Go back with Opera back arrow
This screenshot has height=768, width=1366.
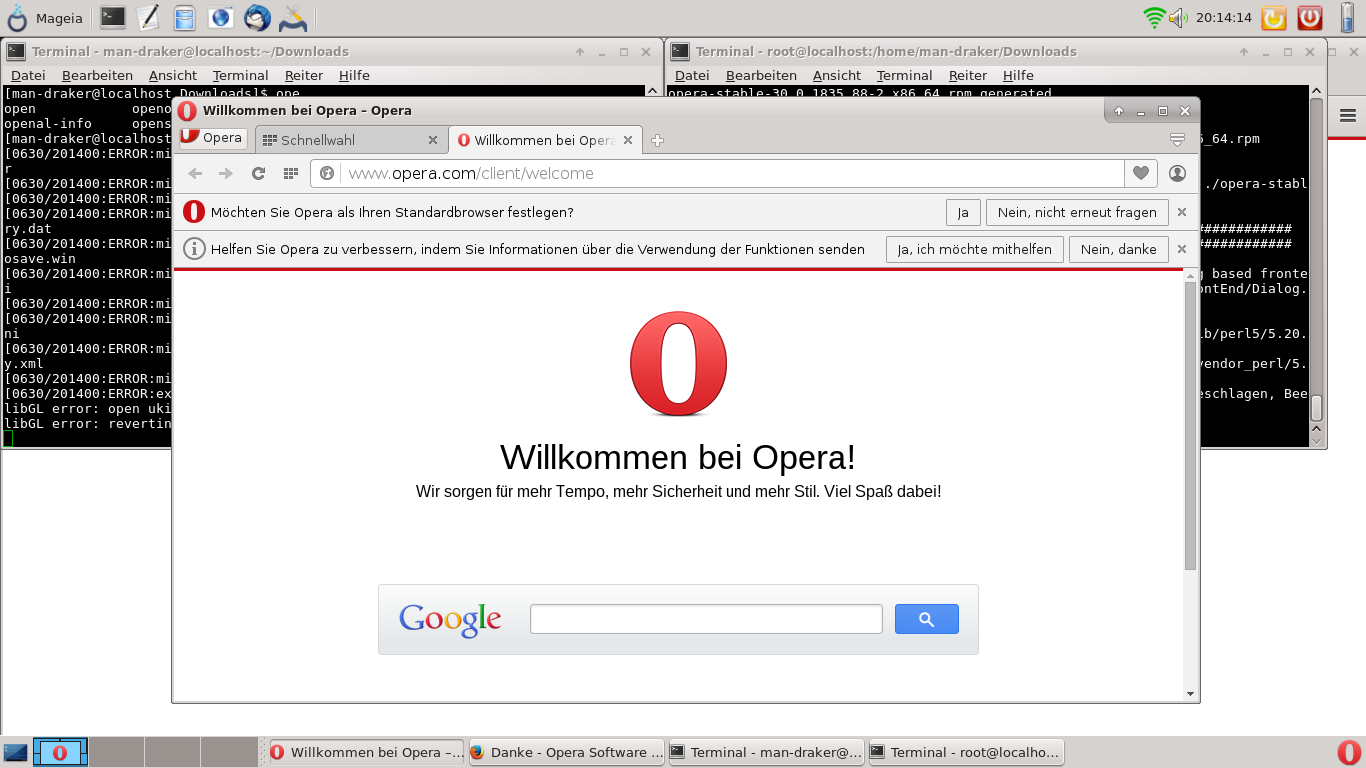coord(195,173)
